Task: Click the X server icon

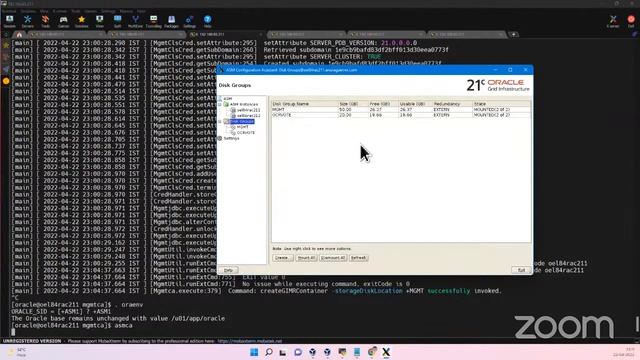Action: point(613,21)
